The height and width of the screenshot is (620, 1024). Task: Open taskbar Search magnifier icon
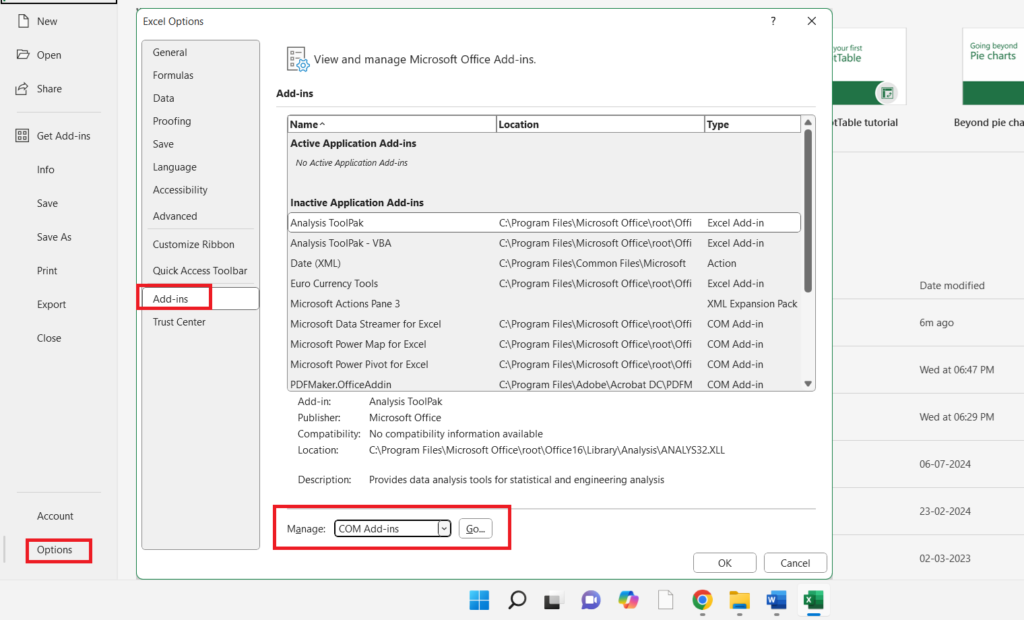click(x=517, y=600)
